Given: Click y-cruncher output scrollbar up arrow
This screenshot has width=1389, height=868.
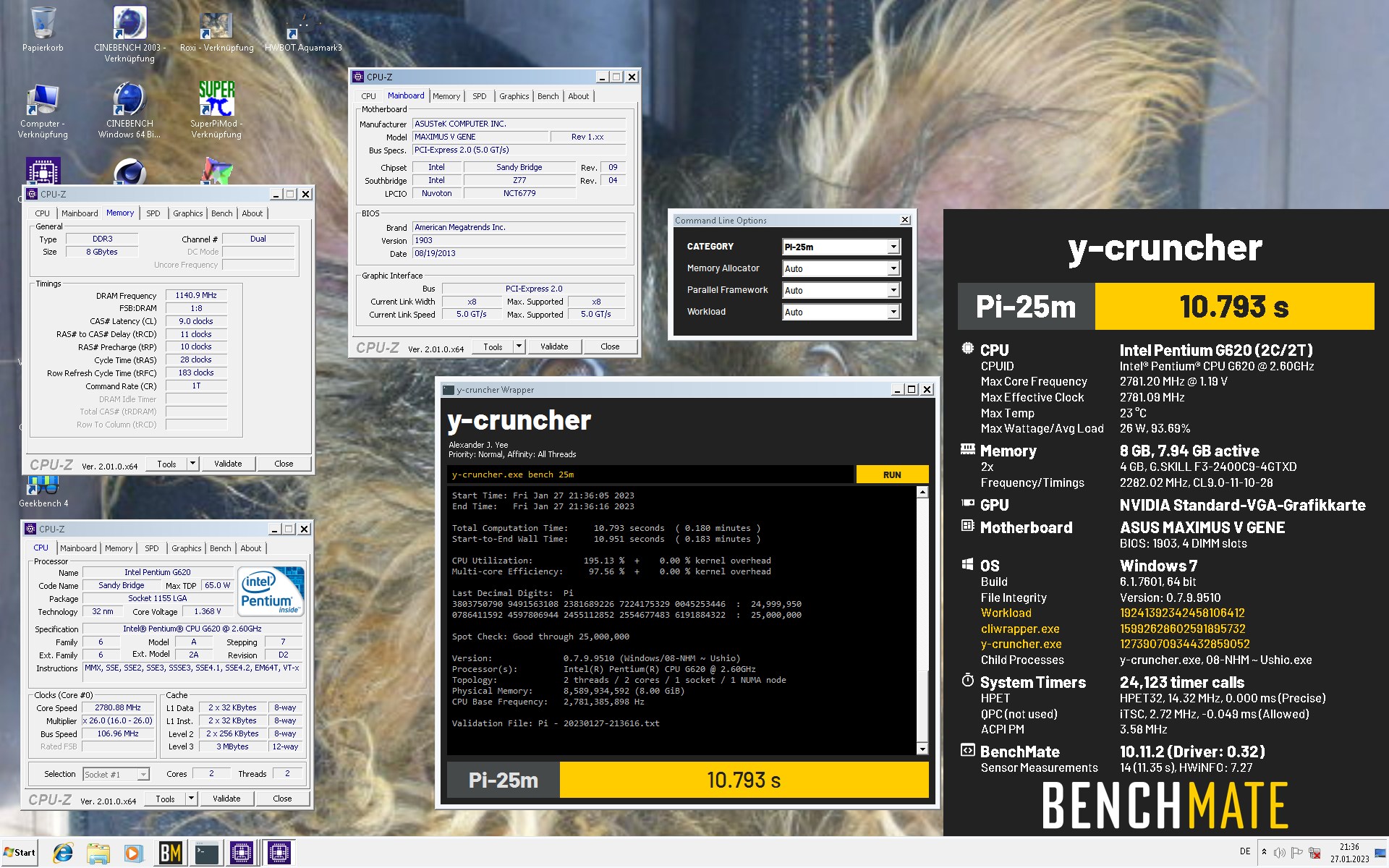Looking at the screenshot, I should tap(922, 493).
